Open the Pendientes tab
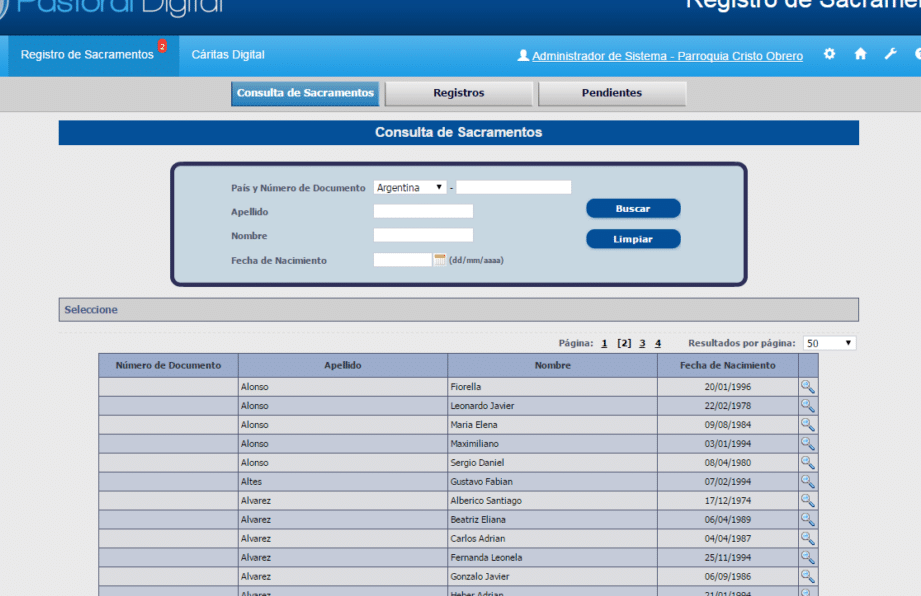Screen dimensions: 921x596 612,93
